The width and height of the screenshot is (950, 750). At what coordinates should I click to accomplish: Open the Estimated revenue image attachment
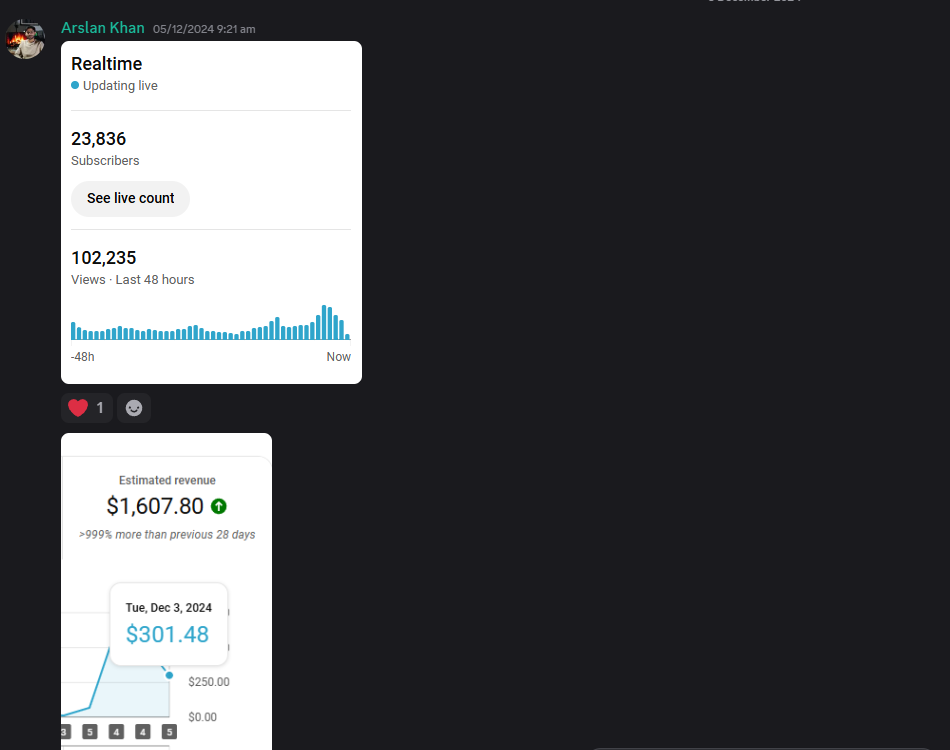tap(167, 591)
